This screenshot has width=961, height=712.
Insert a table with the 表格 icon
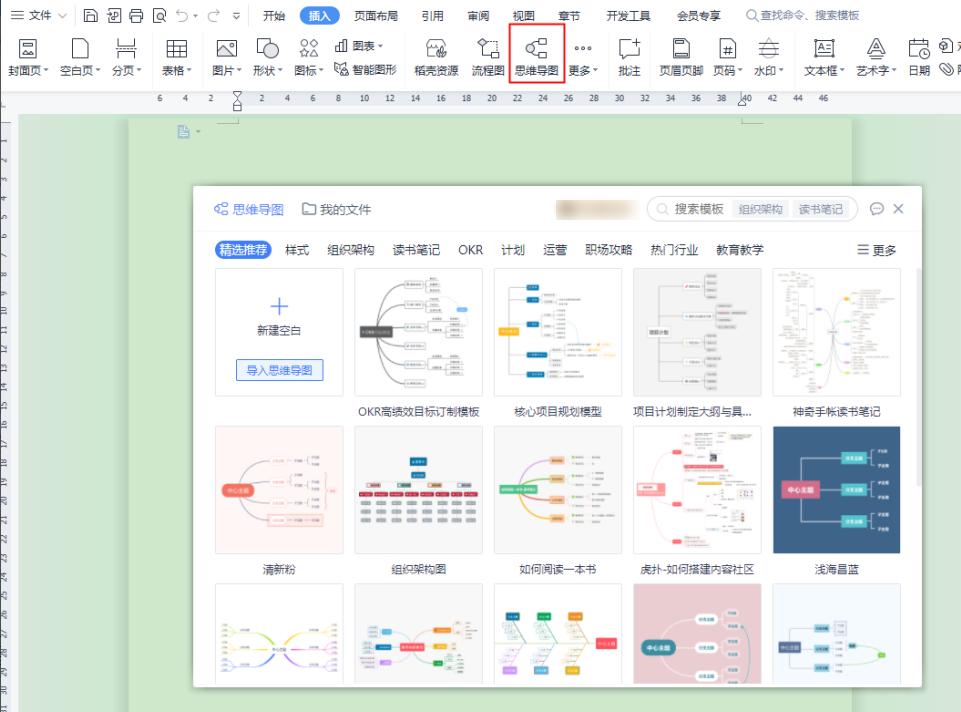pos(176,57)
